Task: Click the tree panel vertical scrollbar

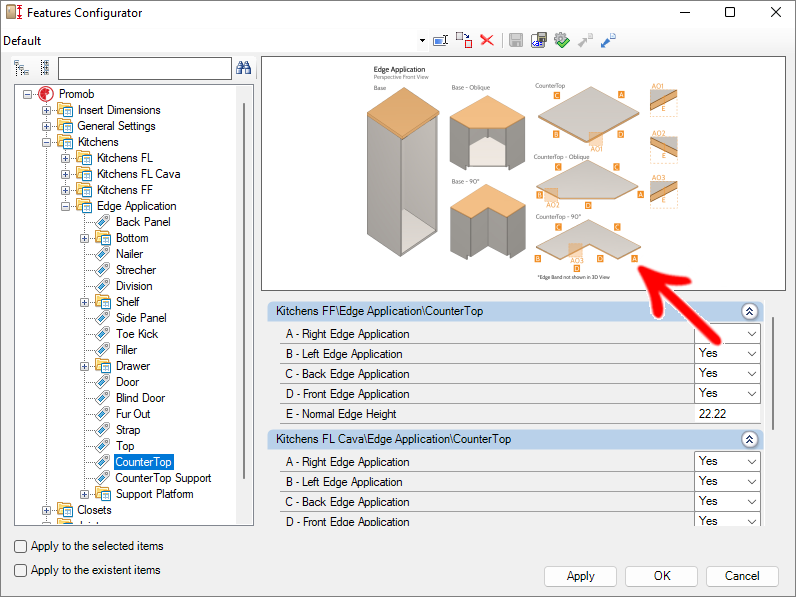Action: [x=244, y=290]
